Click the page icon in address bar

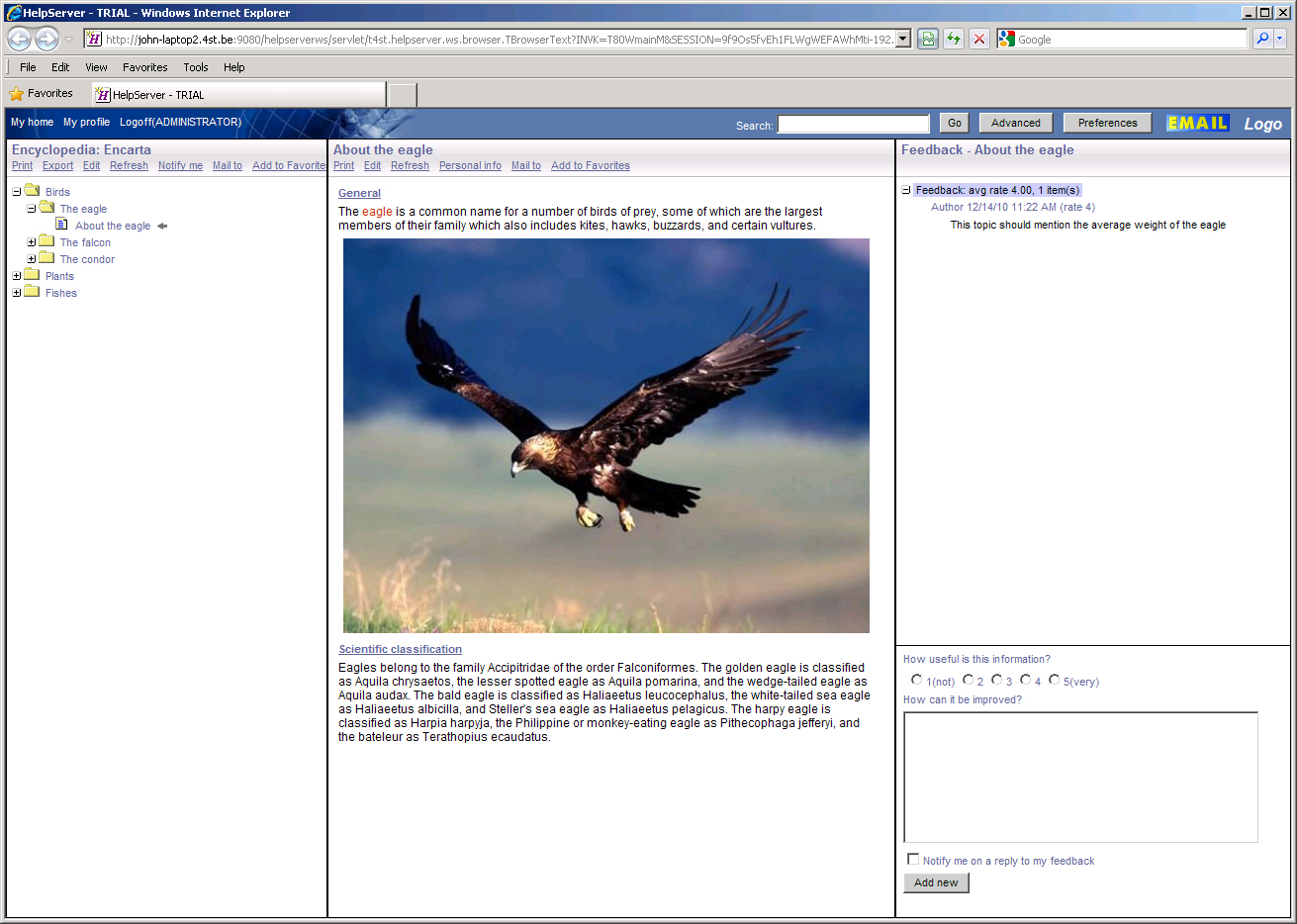coord(94,39)
